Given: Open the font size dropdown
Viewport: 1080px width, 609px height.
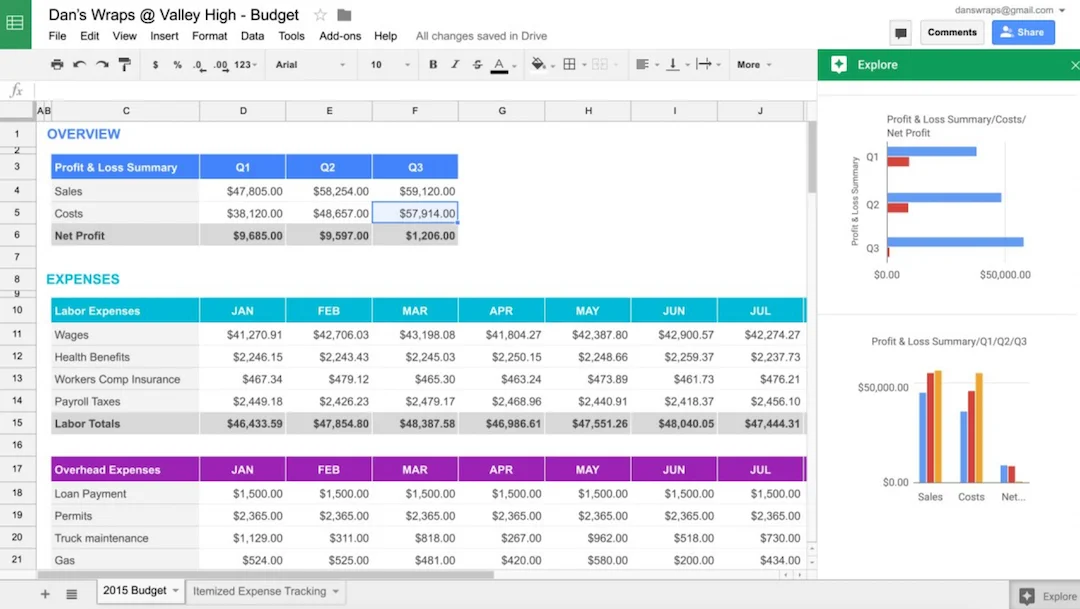Looking at the screenshot, I should click(x=388, y=65).
